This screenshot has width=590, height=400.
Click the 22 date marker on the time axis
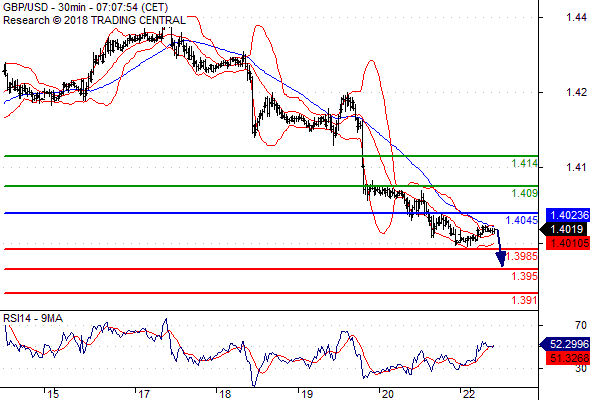[469, 394]
